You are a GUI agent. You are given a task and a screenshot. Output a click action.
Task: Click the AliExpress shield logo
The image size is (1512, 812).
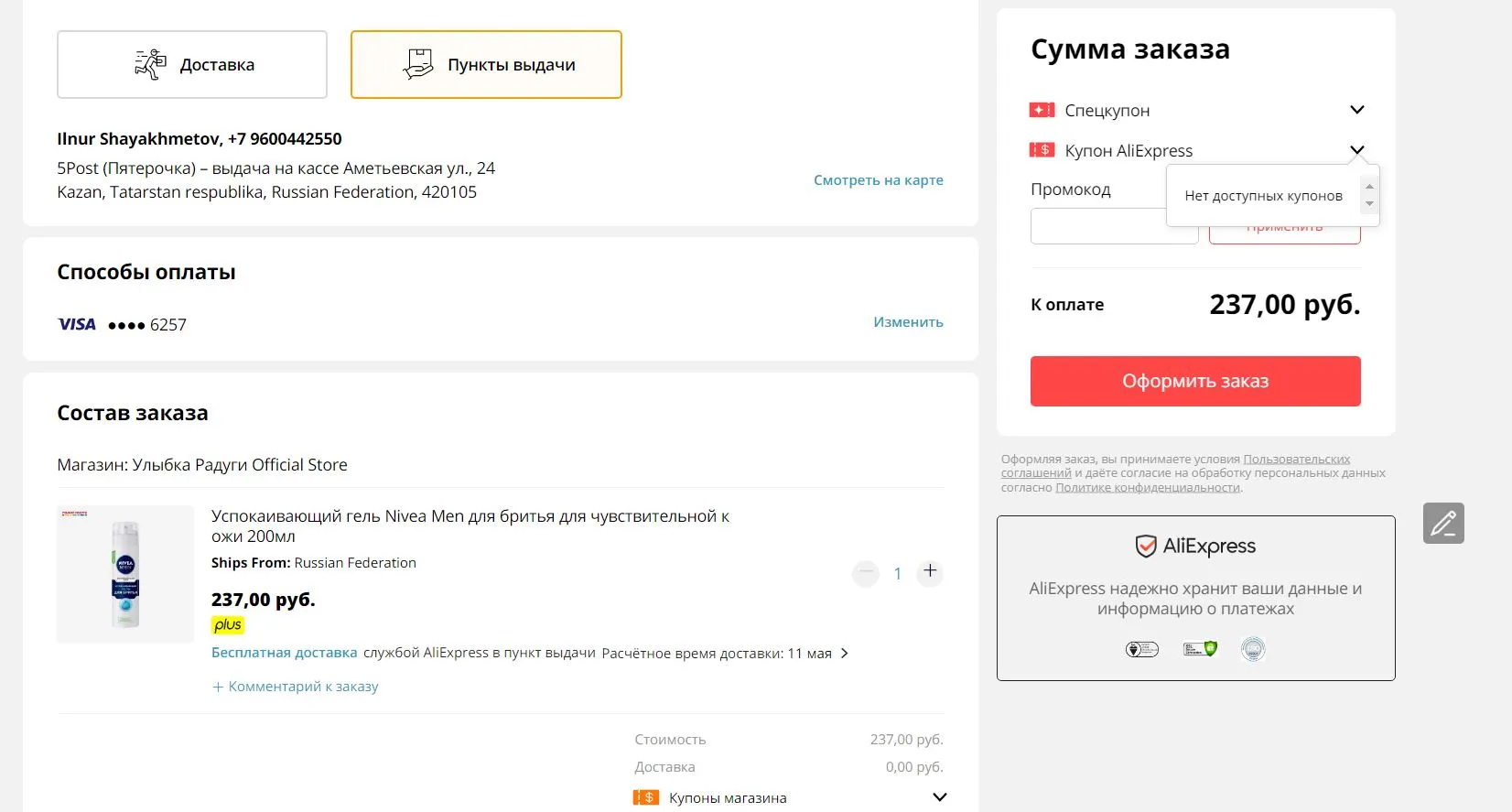coord(1146,547)
